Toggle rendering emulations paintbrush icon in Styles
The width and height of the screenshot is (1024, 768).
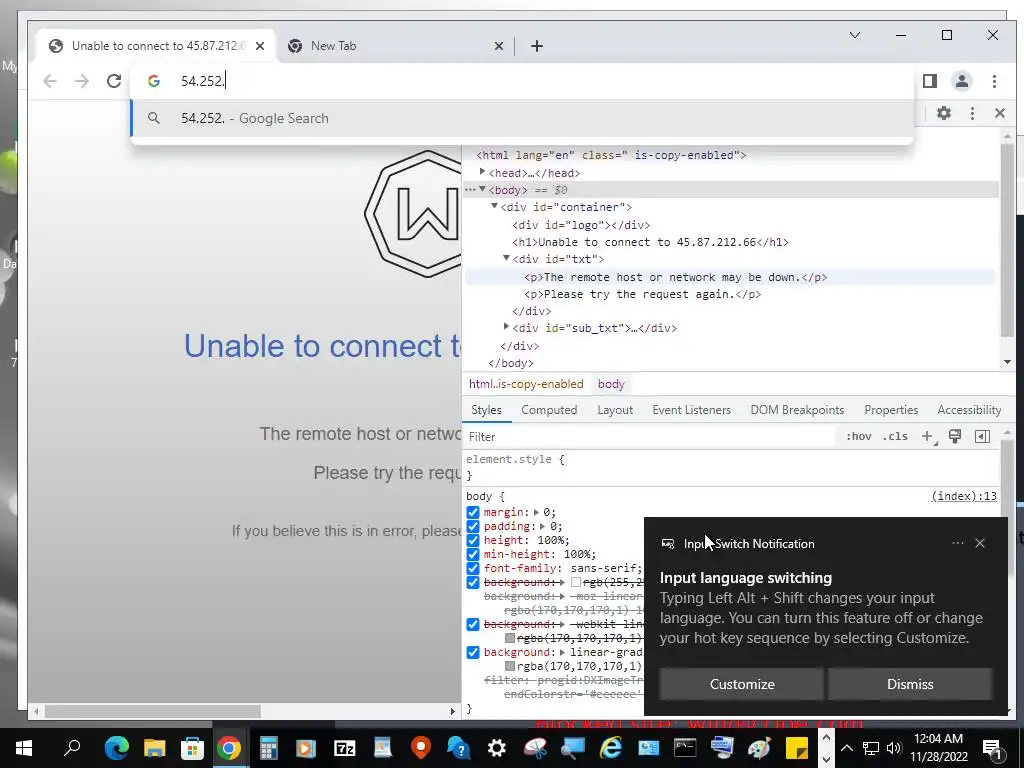click(x=955, y=436)
